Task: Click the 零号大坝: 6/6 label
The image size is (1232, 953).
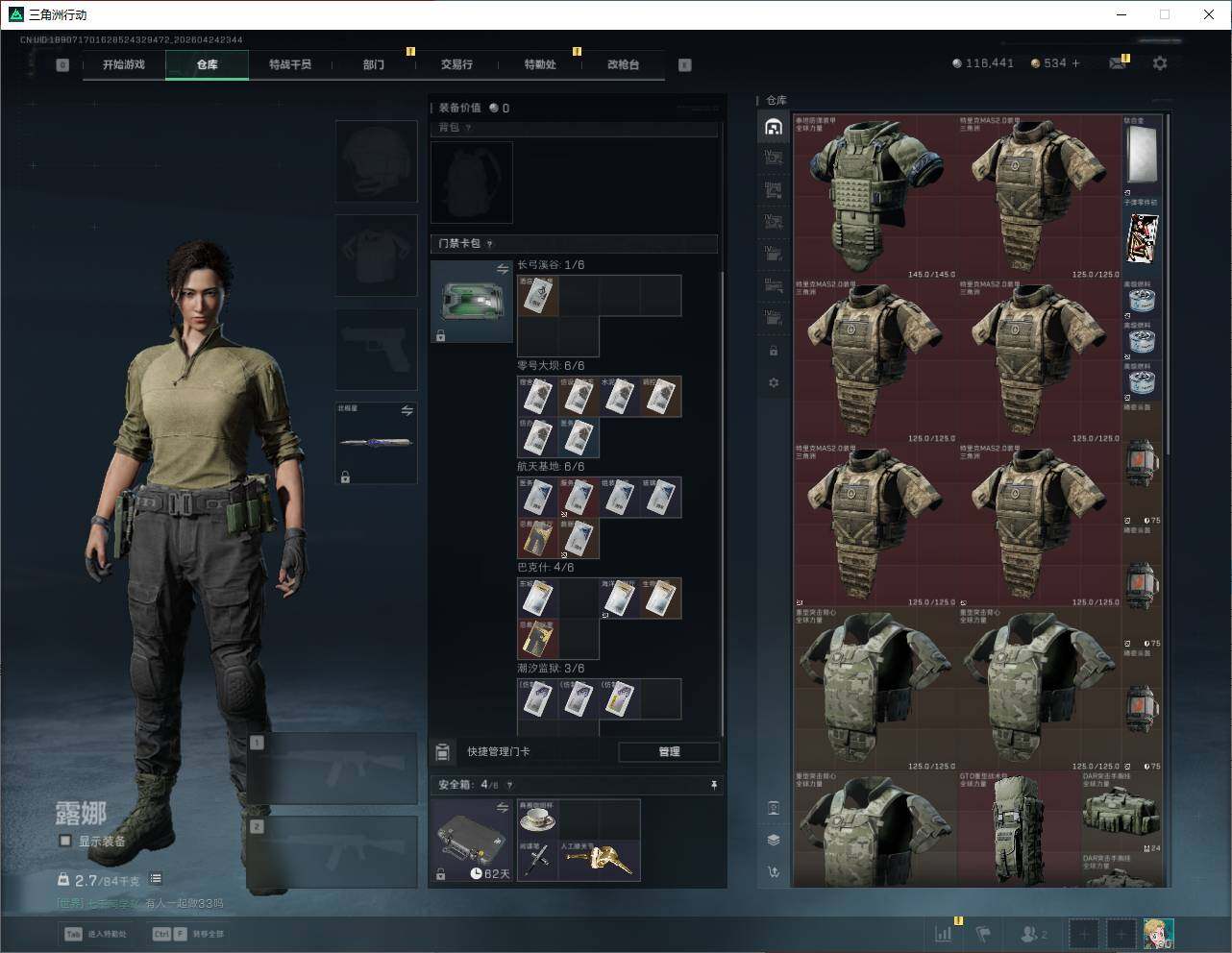Action: point(551,366)
